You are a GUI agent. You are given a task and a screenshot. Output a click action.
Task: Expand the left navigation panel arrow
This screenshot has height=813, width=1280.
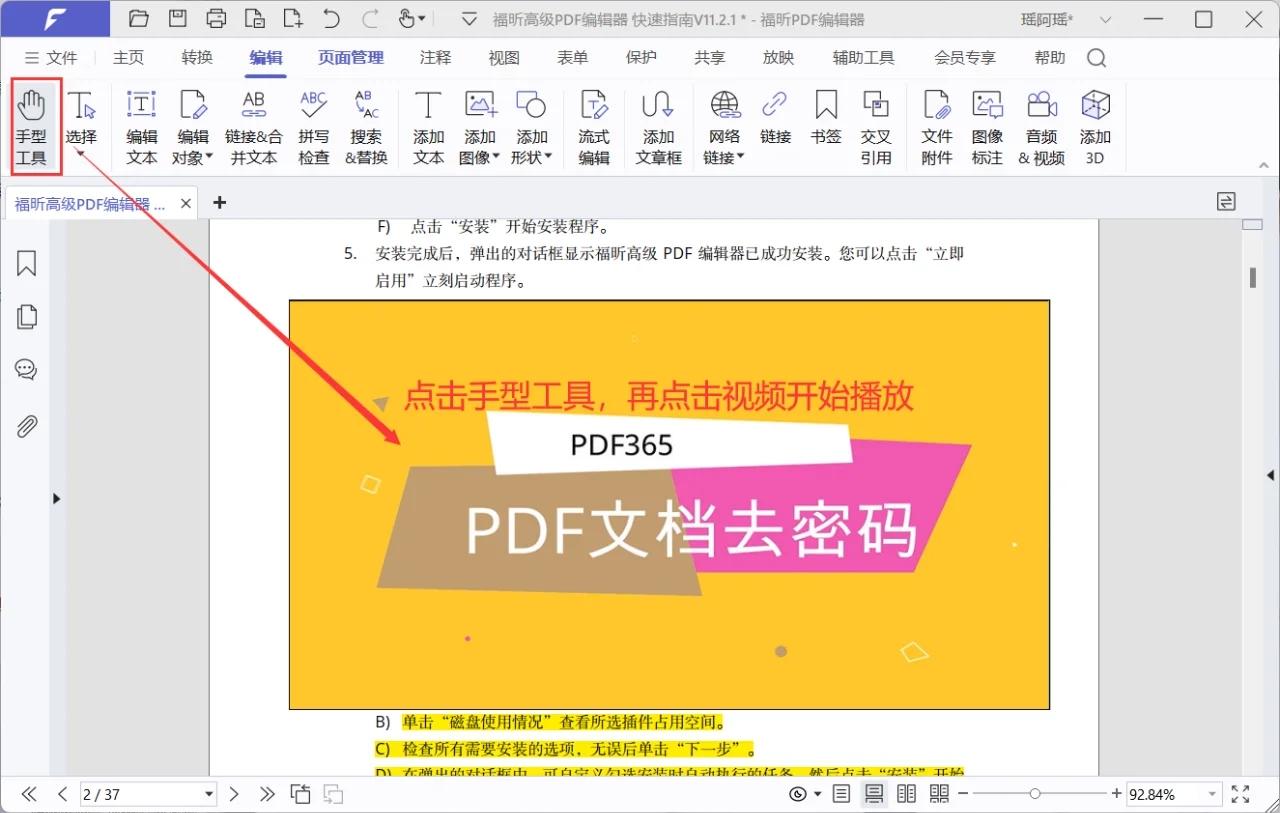(56, 498)
